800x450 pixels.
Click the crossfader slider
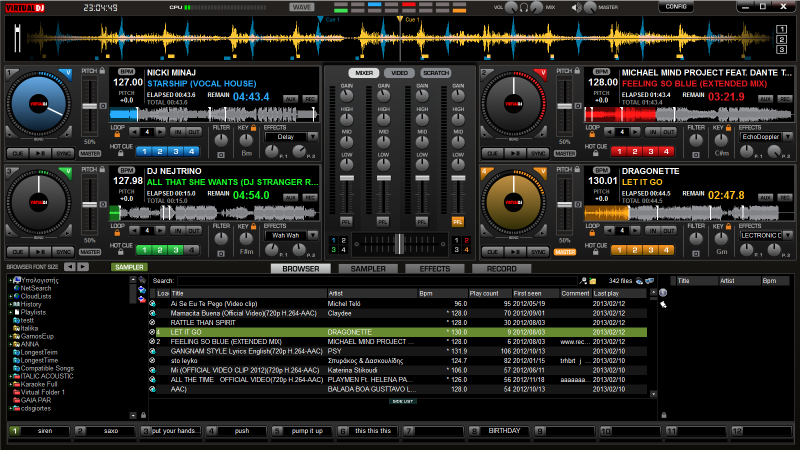pyautogui.click(x=399, y=244)
